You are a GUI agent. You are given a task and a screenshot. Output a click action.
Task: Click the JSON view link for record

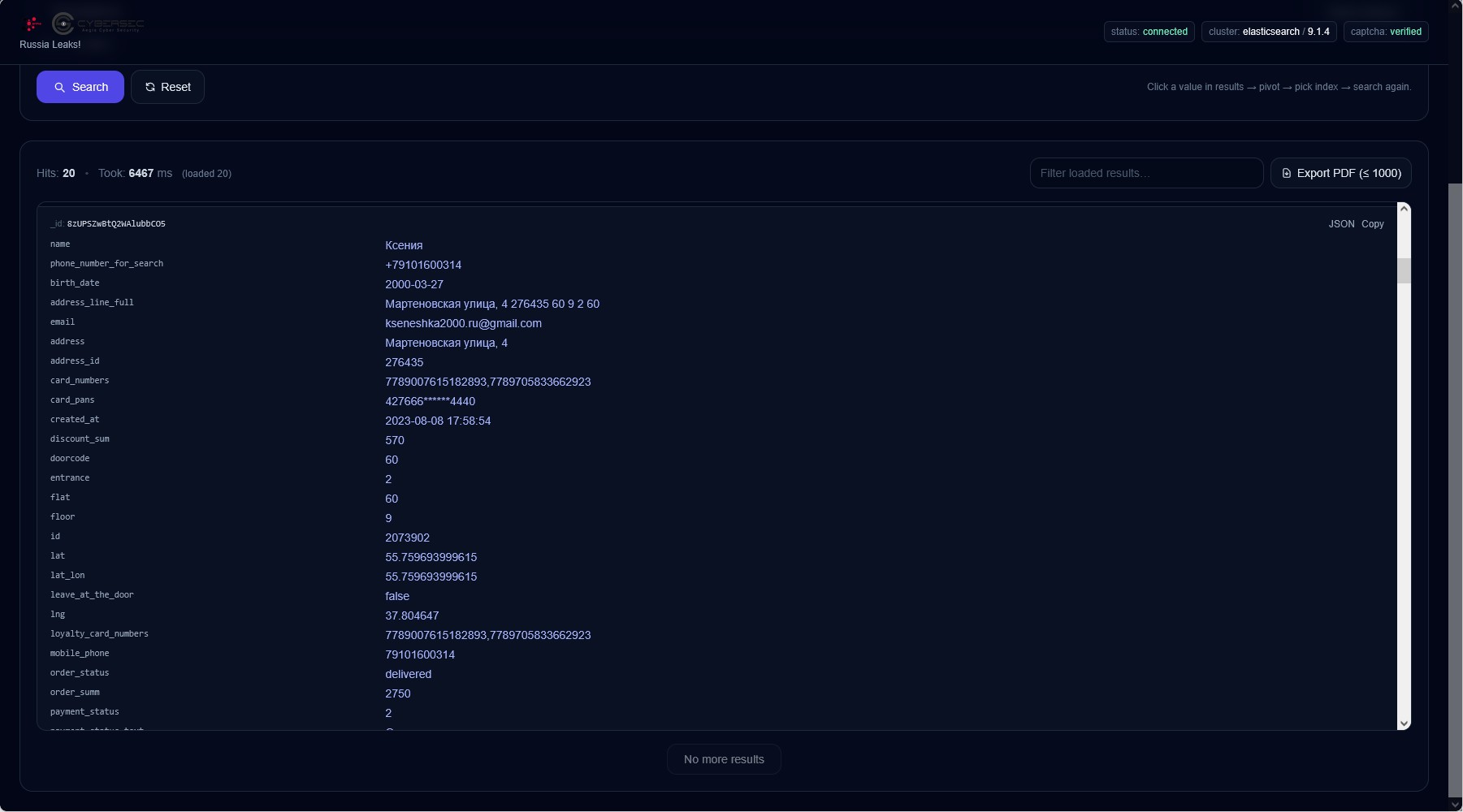tap(1341, 224)
